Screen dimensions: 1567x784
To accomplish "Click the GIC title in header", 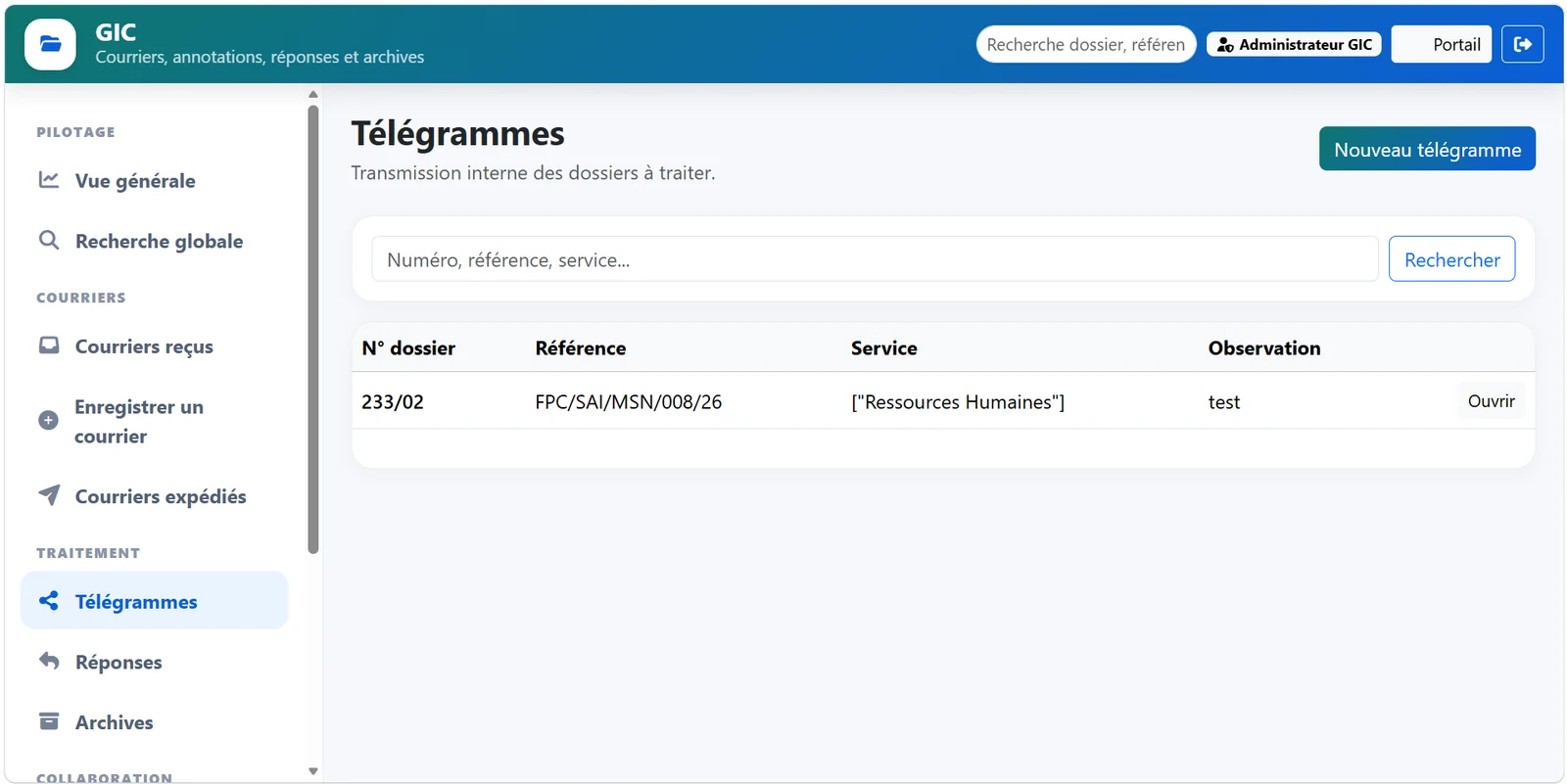I will click(116, 32).
